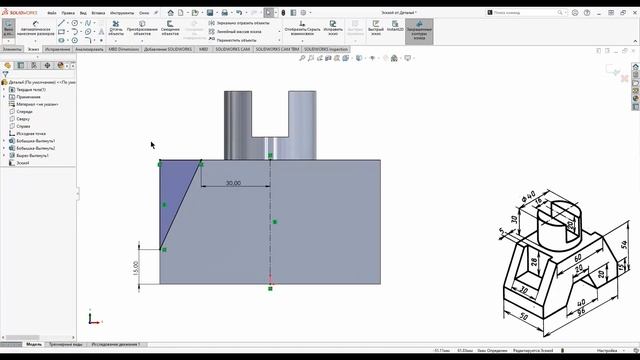Switch to the Анализировать ribbon tab
Screen dimensions: 640x360
click(x=89, y=49)
